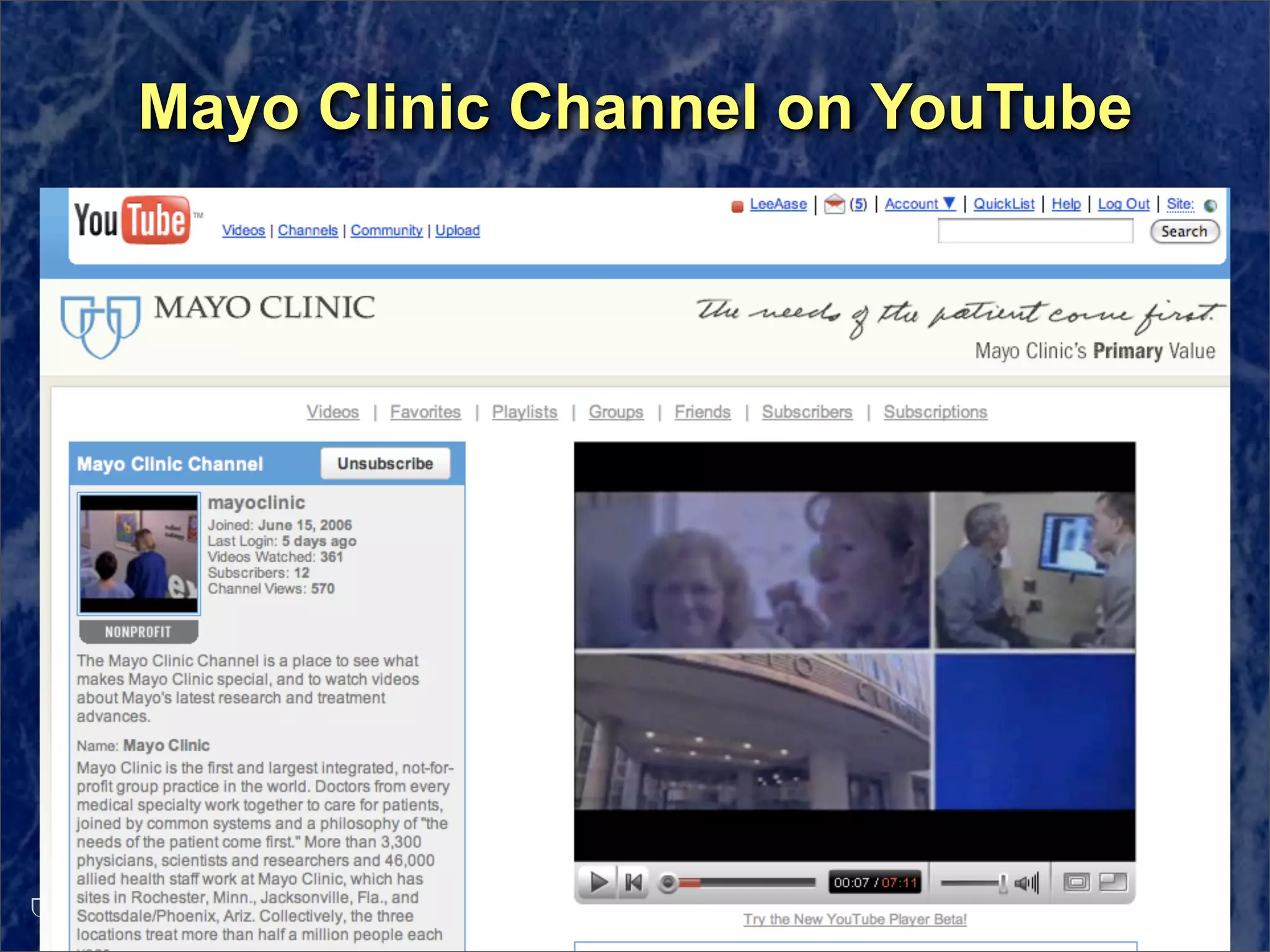
Task: Open the channel Playlists tab
Action: [x=525, y=412]
